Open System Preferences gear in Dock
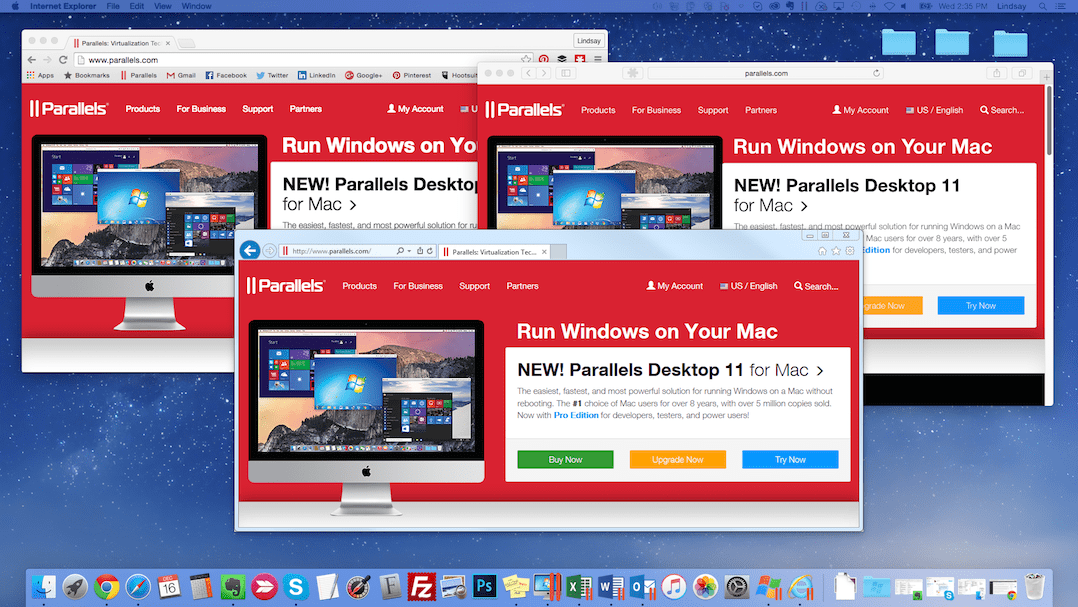Viewport: 1078px width, 607px height. tap(736, 586)
